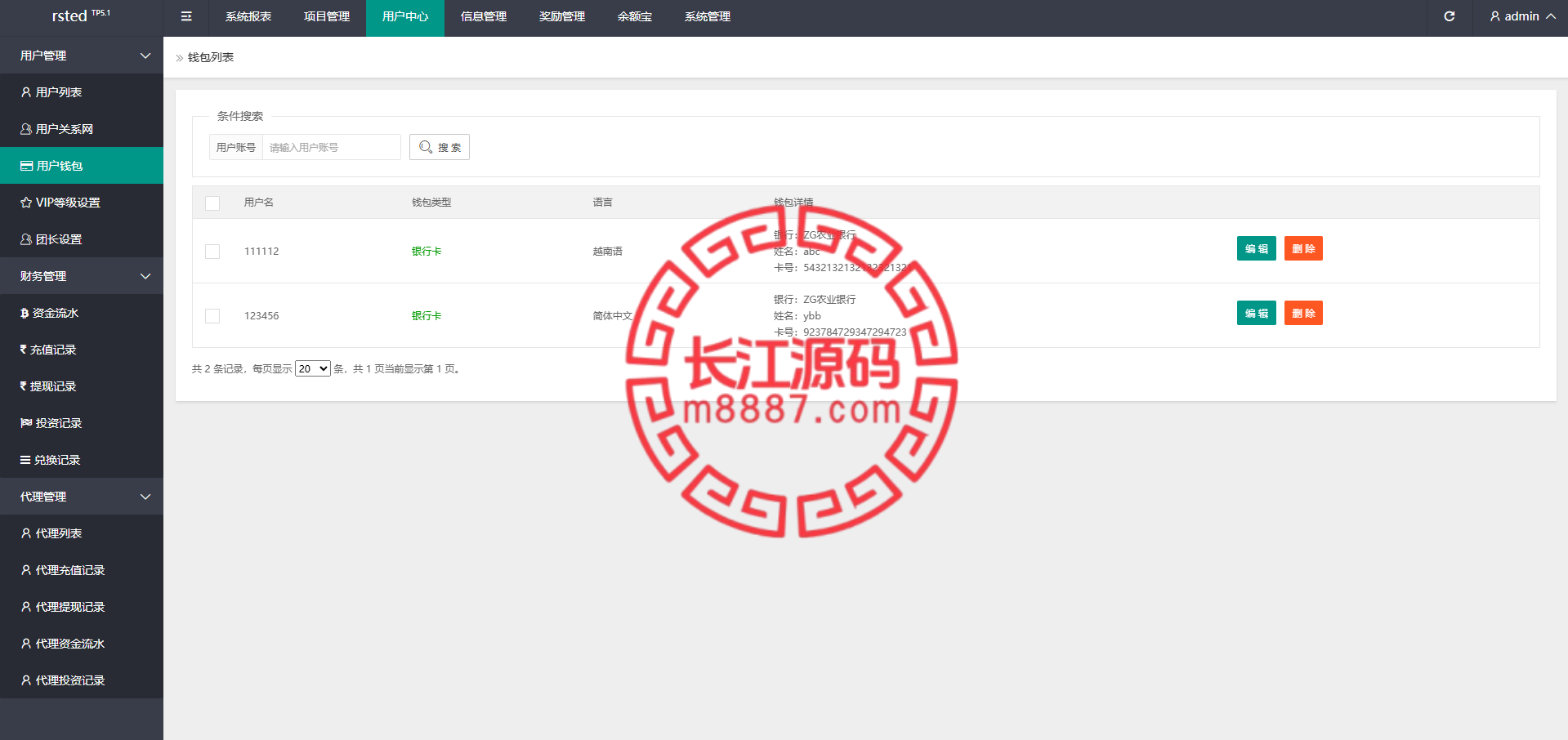Click the 提现记录 currency icon
1568x740 pixels.
(24, 386)
